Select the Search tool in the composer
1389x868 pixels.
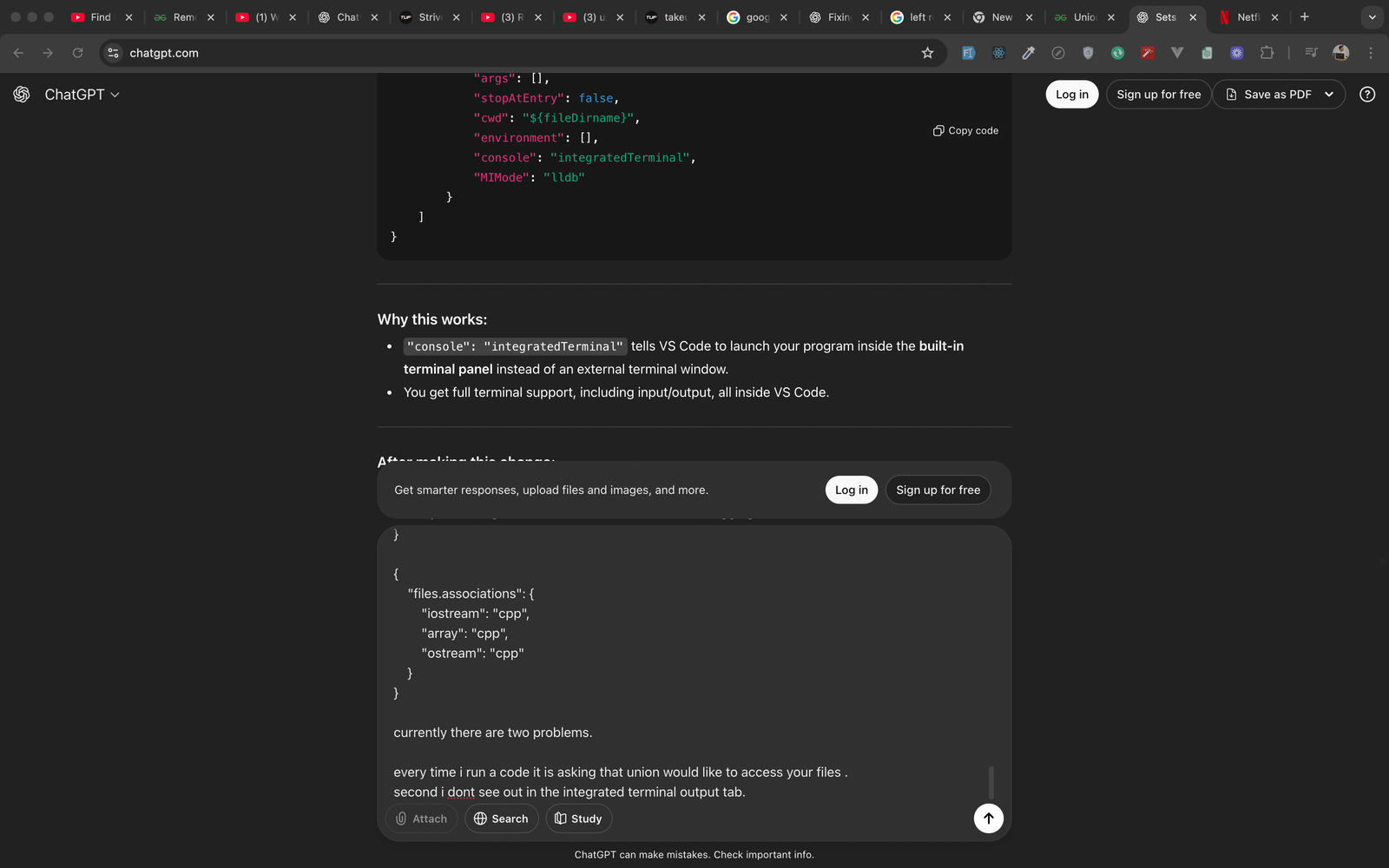[x=501, y=819]
